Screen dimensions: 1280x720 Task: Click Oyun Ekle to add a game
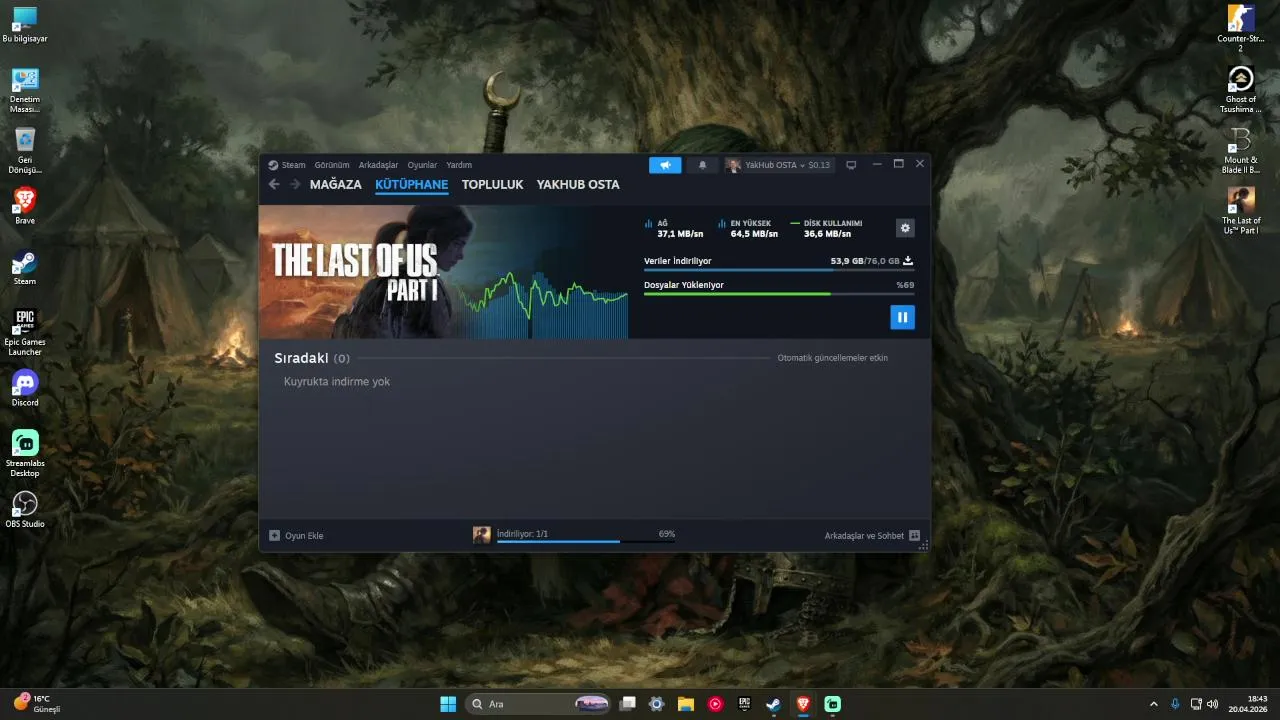296,535
